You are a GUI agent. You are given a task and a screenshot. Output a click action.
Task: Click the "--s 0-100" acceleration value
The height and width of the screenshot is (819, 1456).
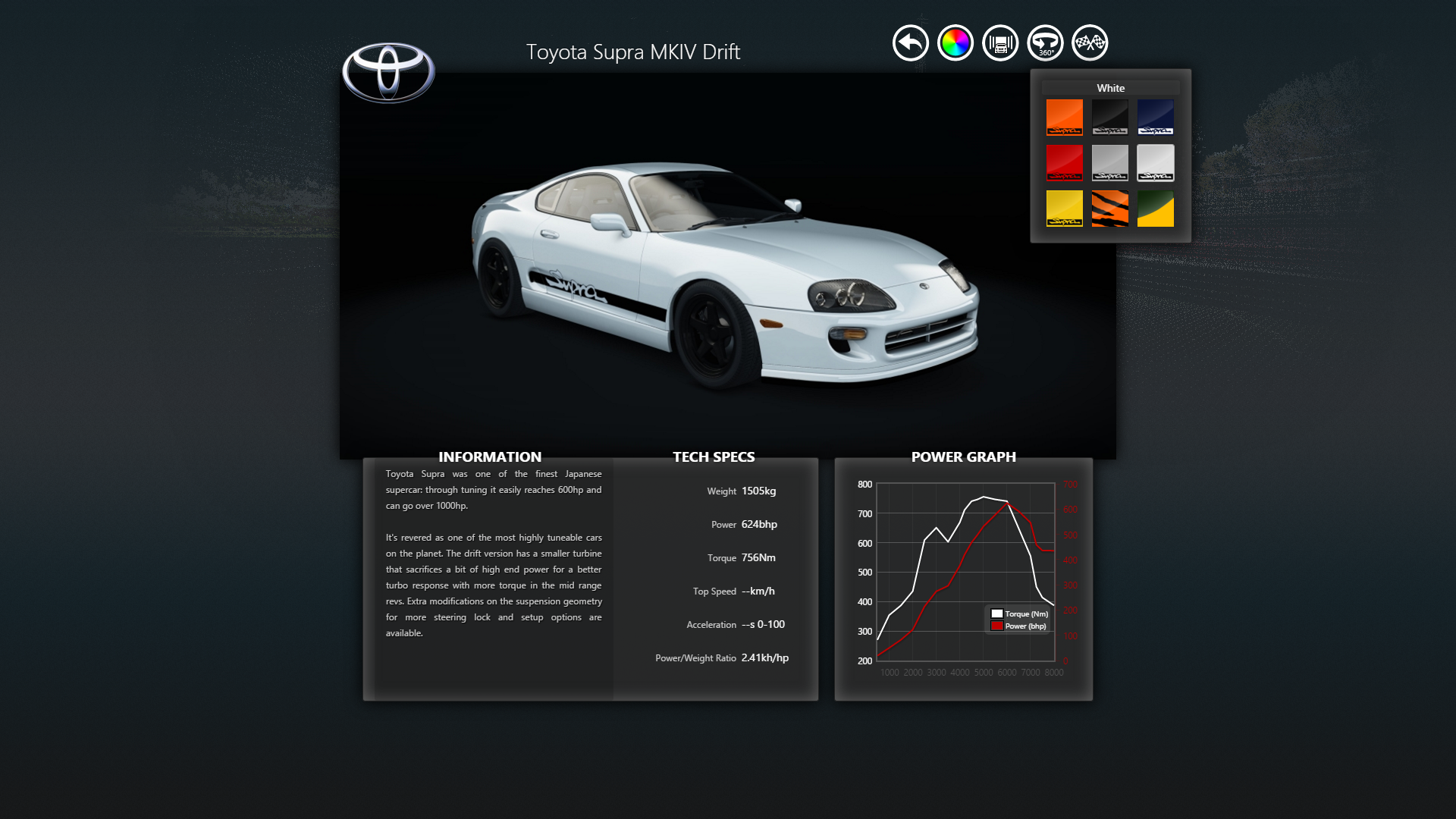[x=763, y=624]
